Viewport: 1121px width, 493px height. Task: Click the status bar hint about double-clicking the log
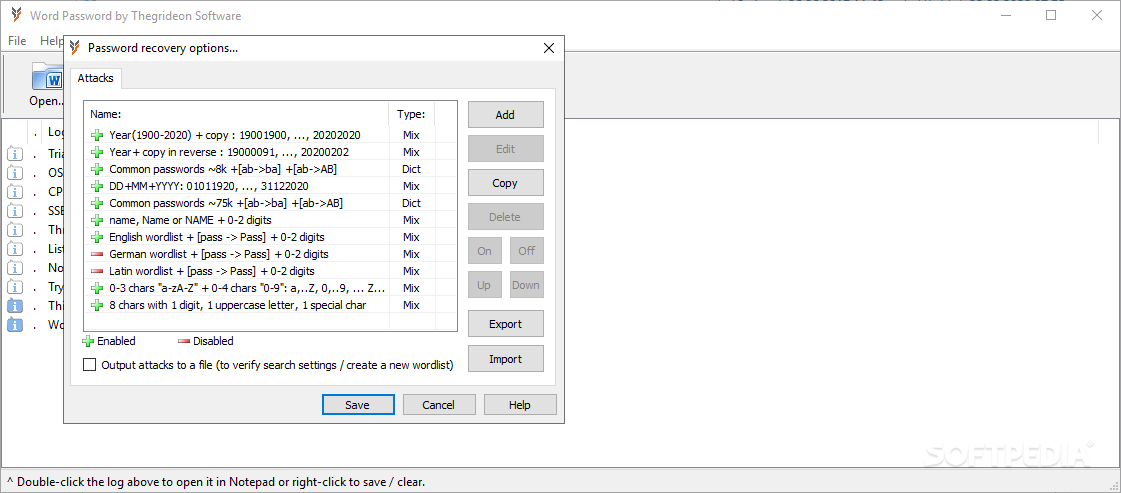click(x=216, y=482)
